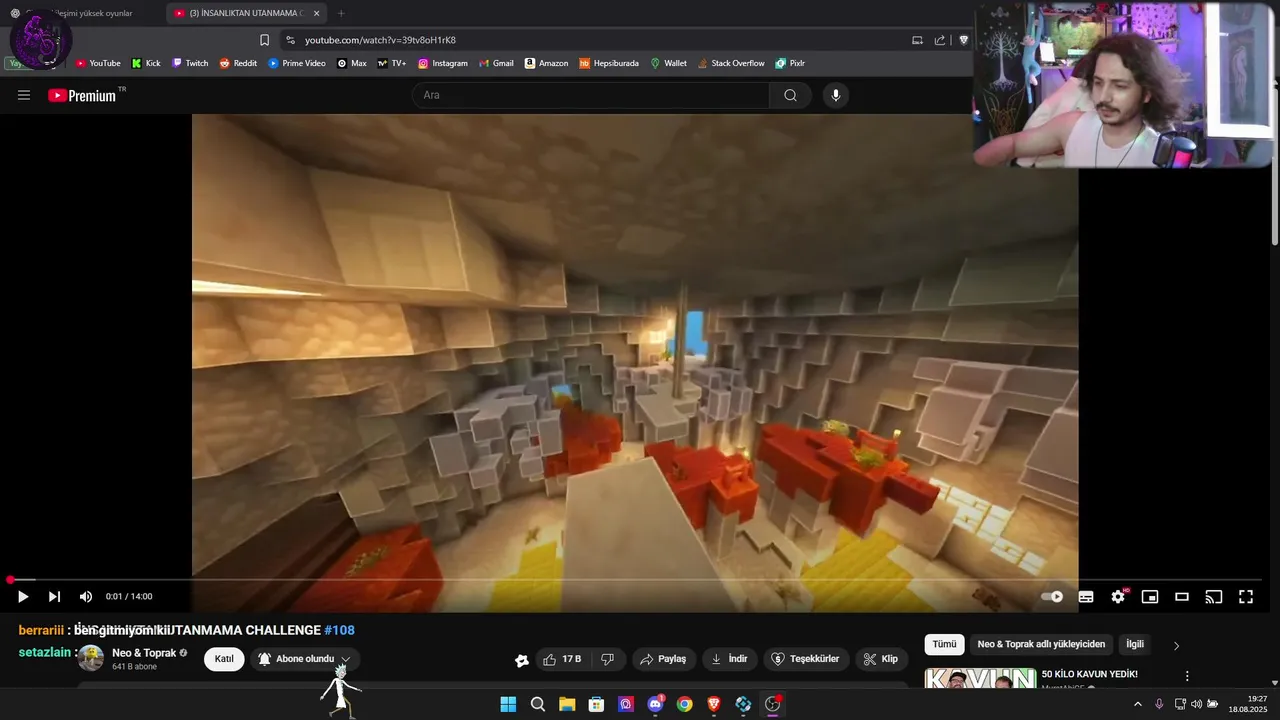
Task: Show hidden system tray icons
Action: coord(1137,704)
